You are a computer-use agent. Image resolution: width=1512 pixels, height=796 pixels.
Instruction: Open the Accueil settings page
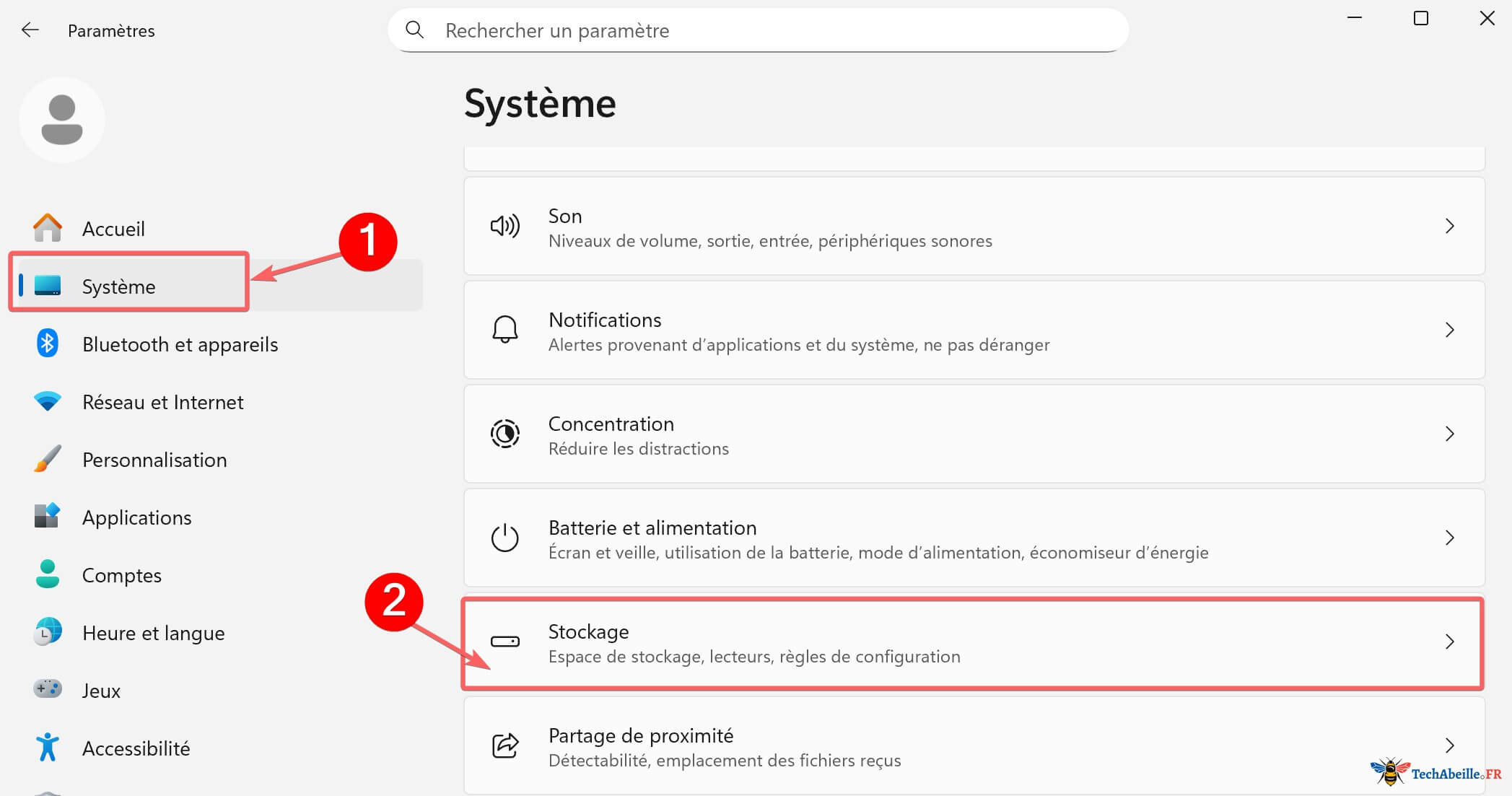113,228
